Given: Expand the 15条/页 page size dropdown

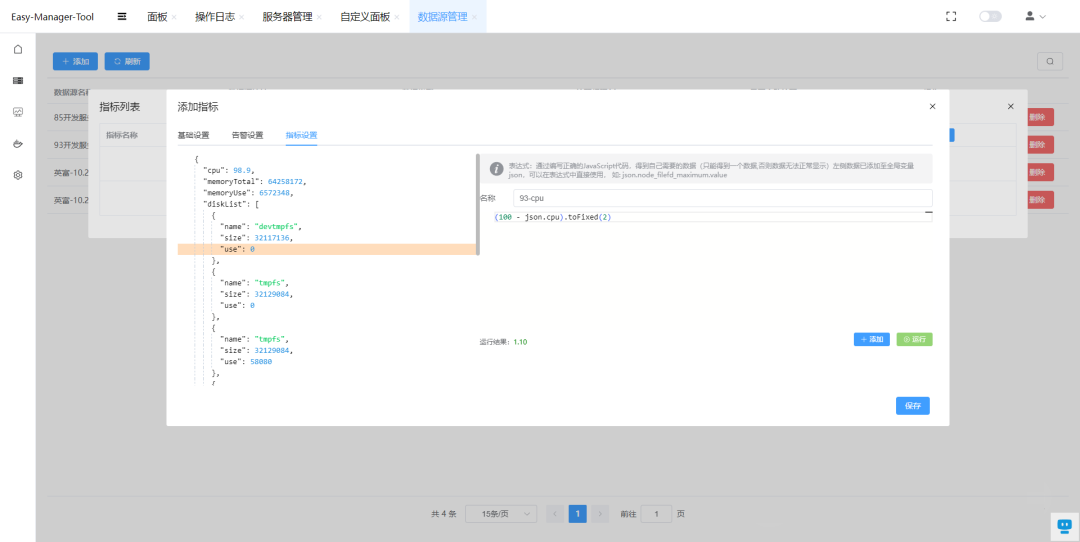Looking at the screenshot, I should click(x=501, y=513).
